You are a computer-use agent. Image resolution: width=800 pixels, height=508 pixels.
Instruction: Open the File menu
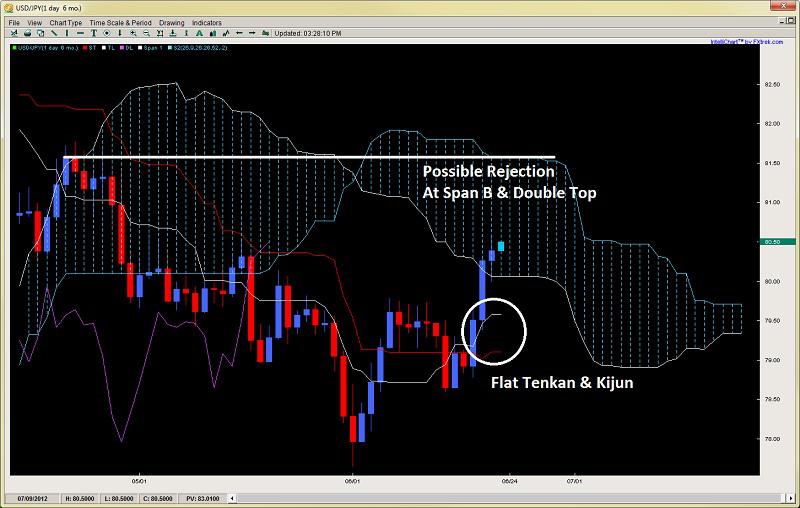(x=14, y=22)
